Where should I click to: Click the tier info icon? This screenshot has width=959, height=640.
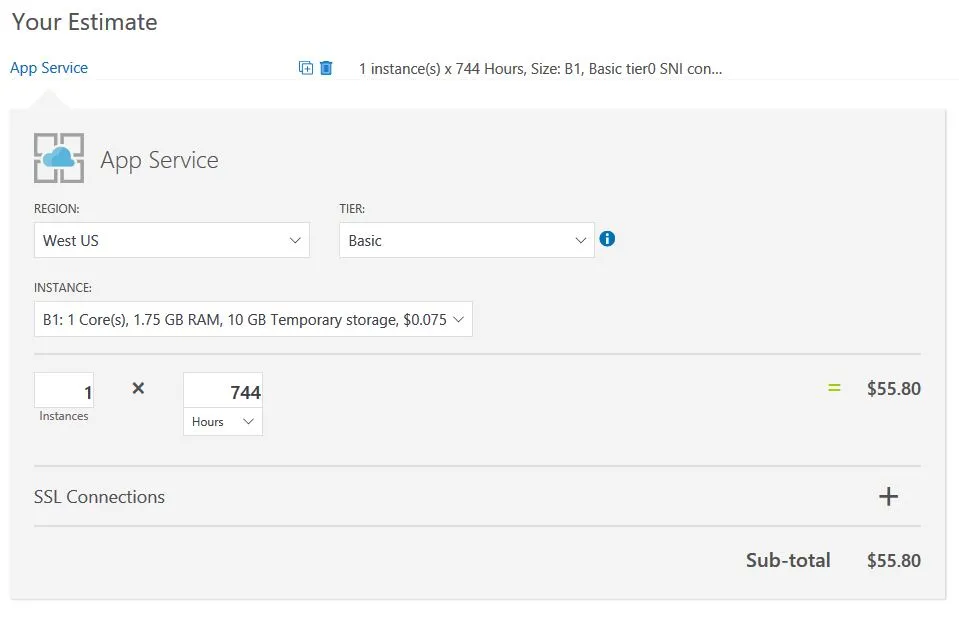click(x=607, y=239)
